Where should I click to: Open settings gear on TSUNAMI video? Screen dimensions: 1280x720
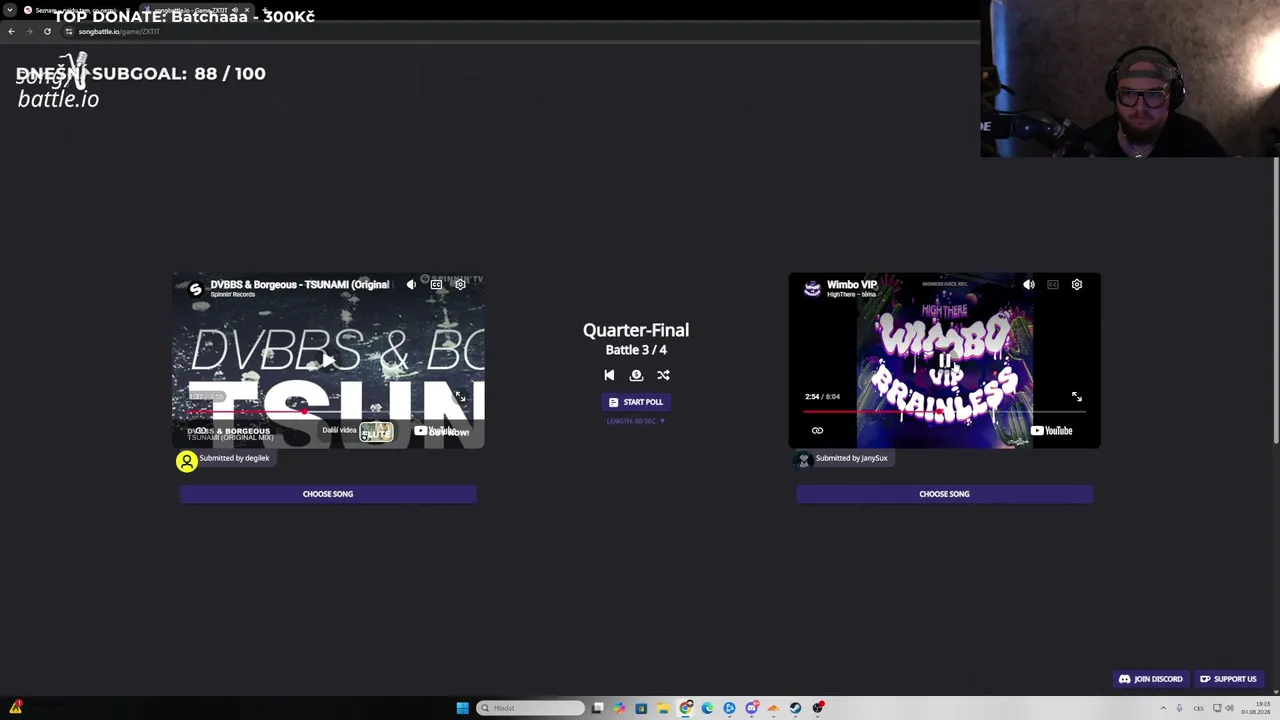point(460,285)
